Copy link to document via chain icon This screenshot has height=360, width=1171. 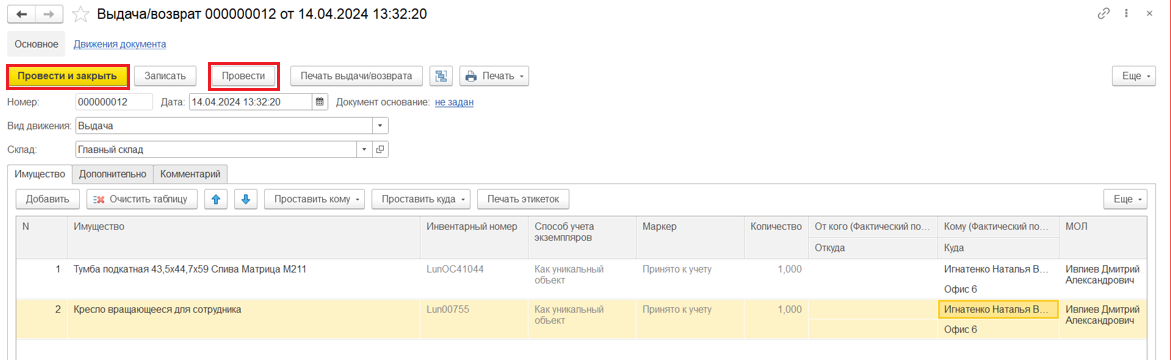click(1104, 14)
